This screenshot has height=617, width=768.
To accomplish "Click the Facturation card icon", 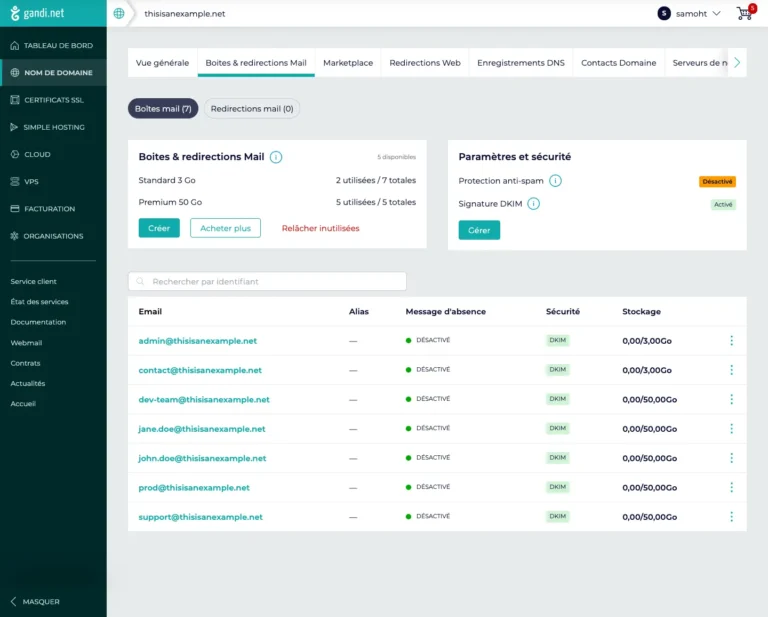I will [15, 209].
